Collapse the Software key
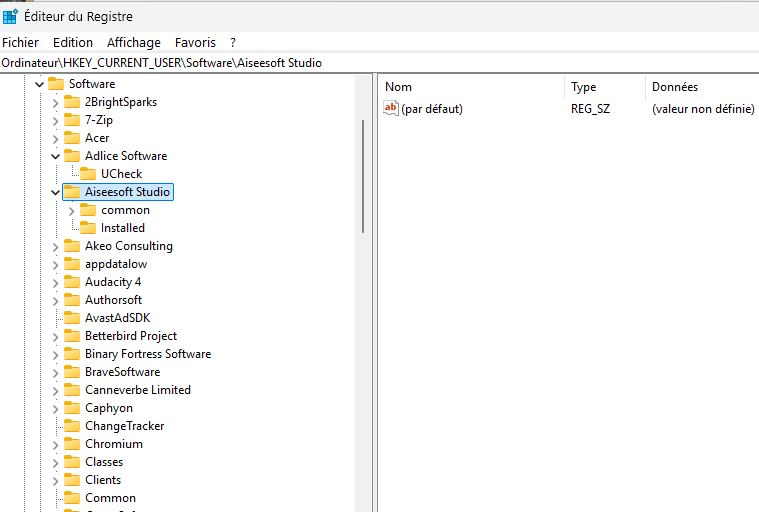759x512 pixels. 39,85
